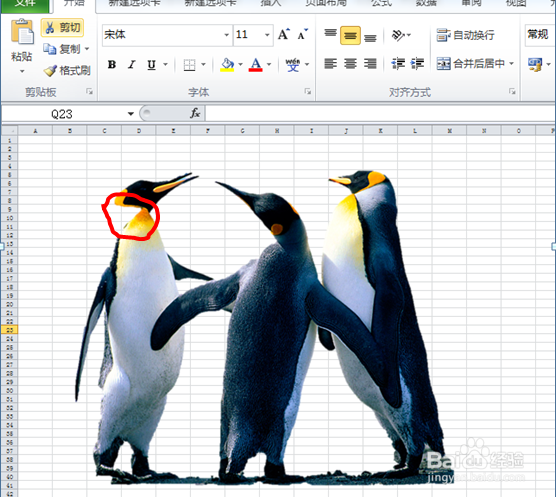
Task: Apply the fill color bucket
Action: pos(227,65)
